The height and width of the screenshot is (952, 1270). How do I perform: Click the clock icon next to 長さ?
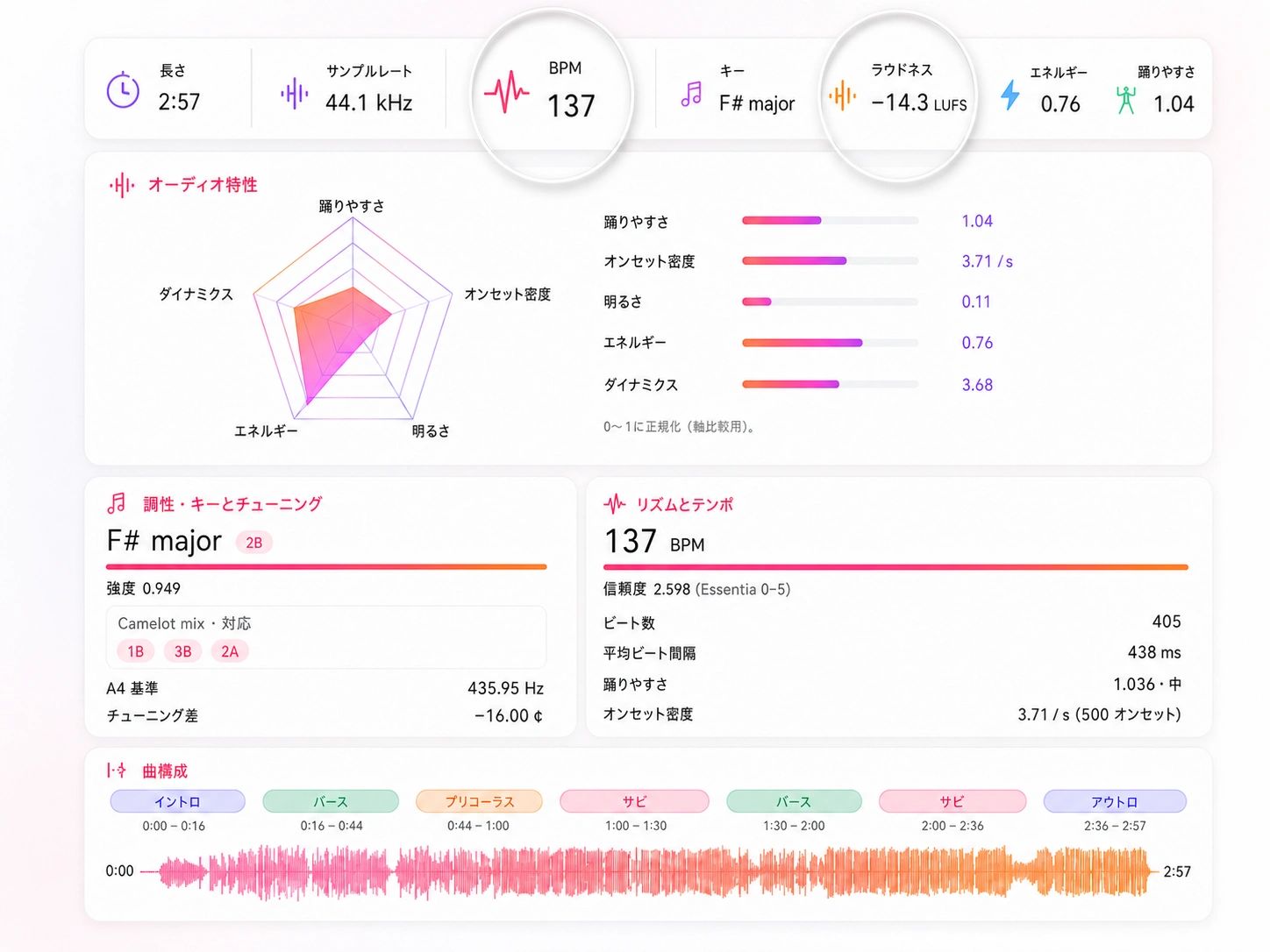click(123, 89)
